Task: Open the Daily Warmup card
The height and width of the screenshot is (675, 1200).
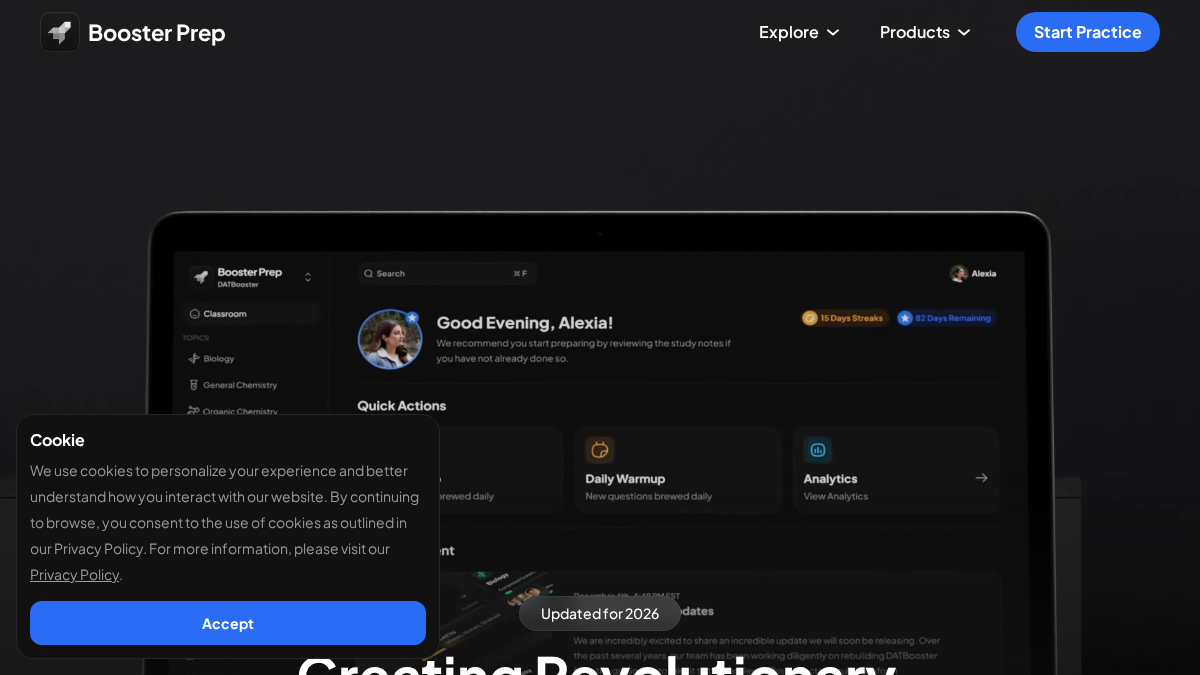Action: 678,470
